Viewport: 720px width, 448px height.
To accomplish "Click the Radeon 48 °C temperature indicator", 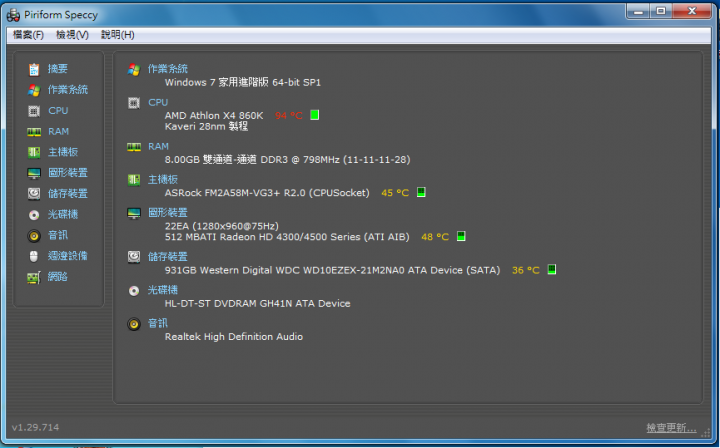I will coord(461,236).
